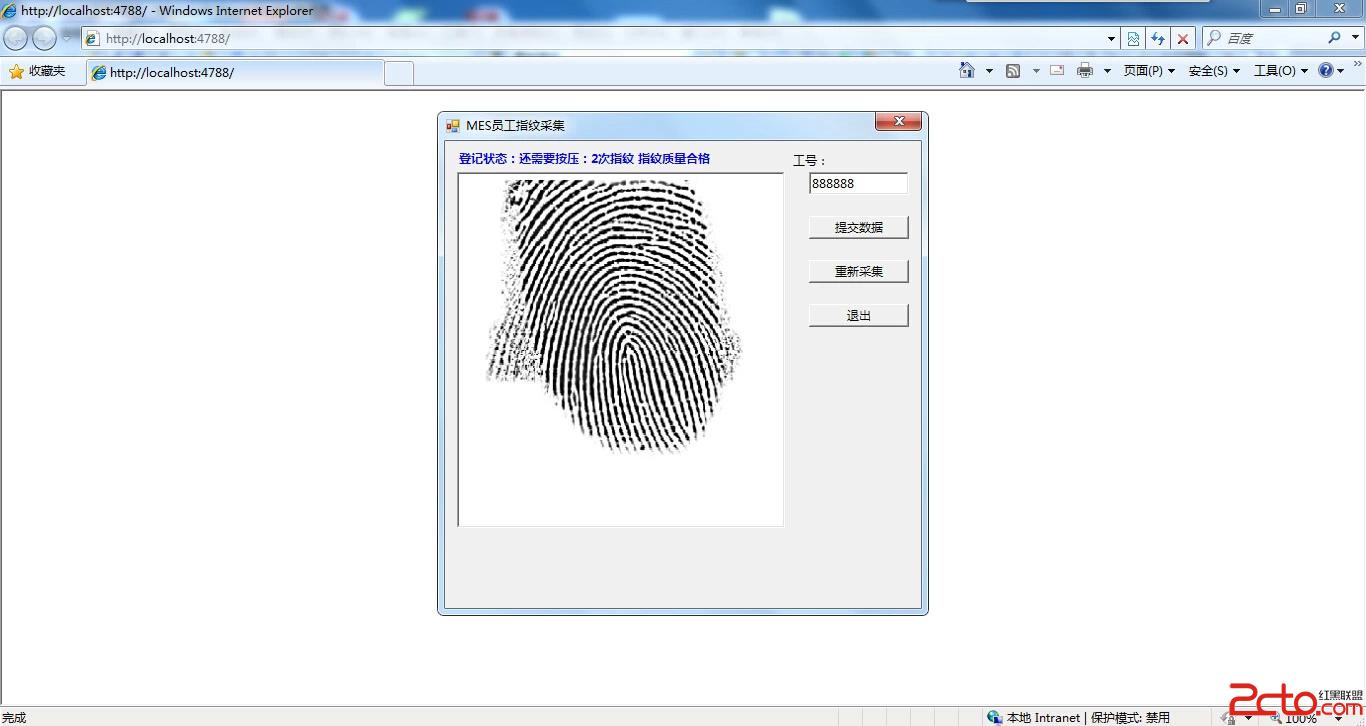1366x726 pixels.
Task: Click the status bar padlock security icon
Action: pyautogui.click(x=1226, y=717)
